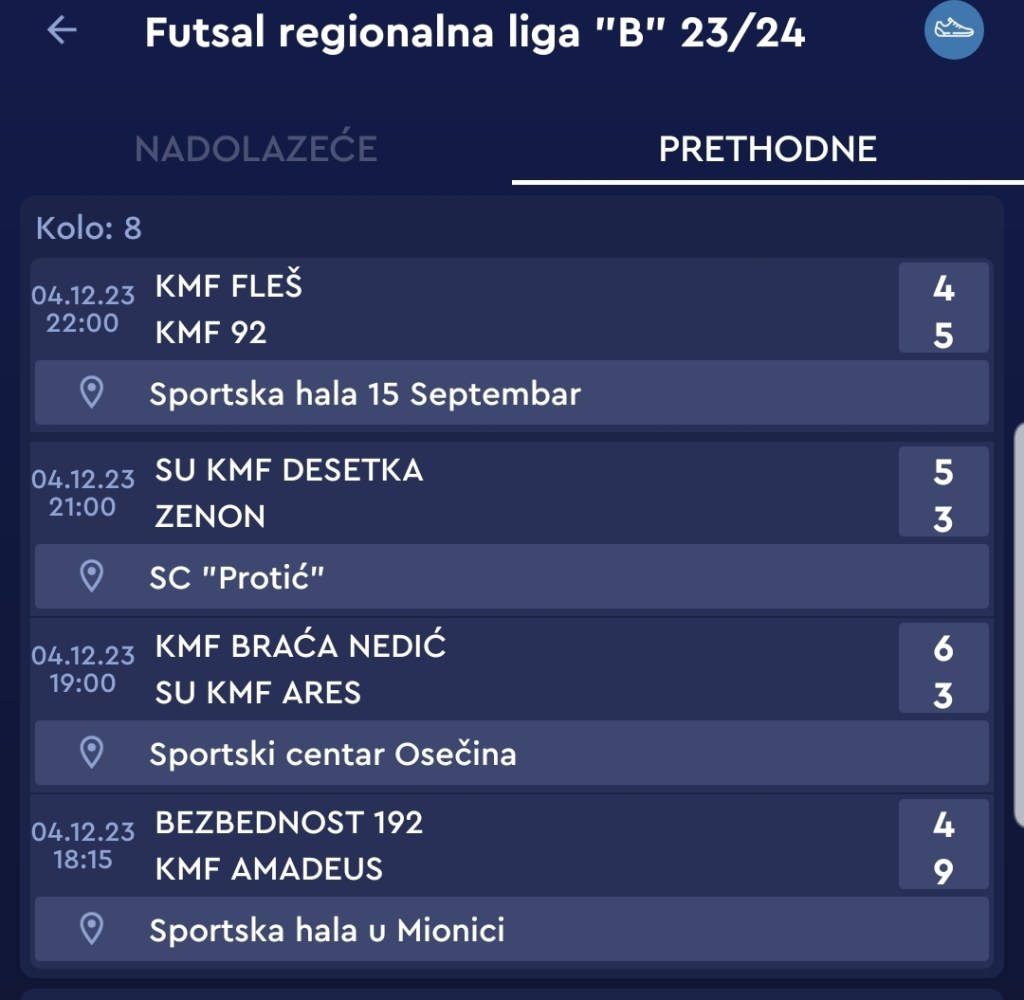Open the sneaker icon in header
Screen dimensions: 1024x1000
pyautogui.click(x=953, y=30)
